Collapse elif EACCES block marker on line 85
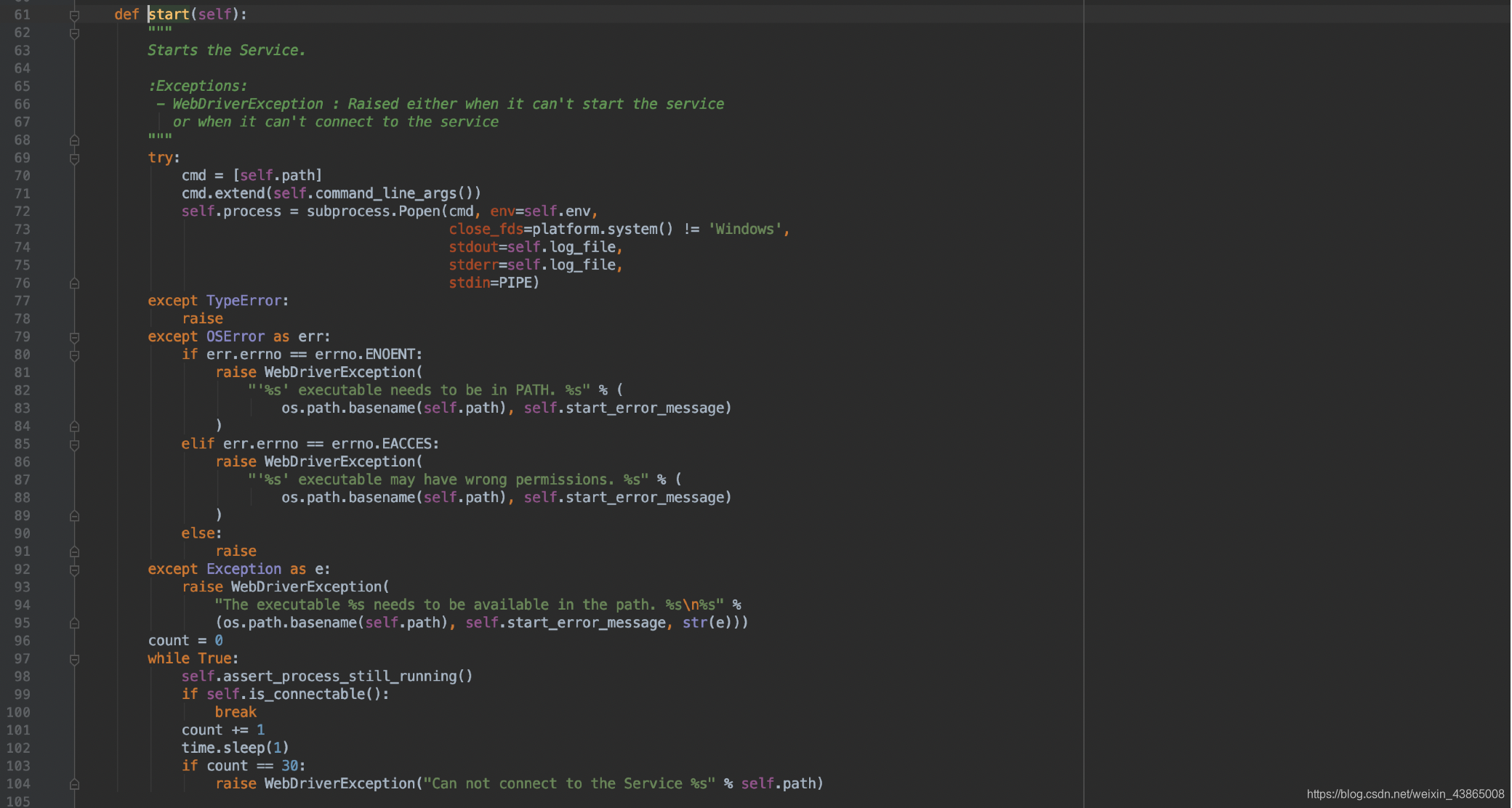The width and height of the screenshot is (1512, 808). pos(74,444)
